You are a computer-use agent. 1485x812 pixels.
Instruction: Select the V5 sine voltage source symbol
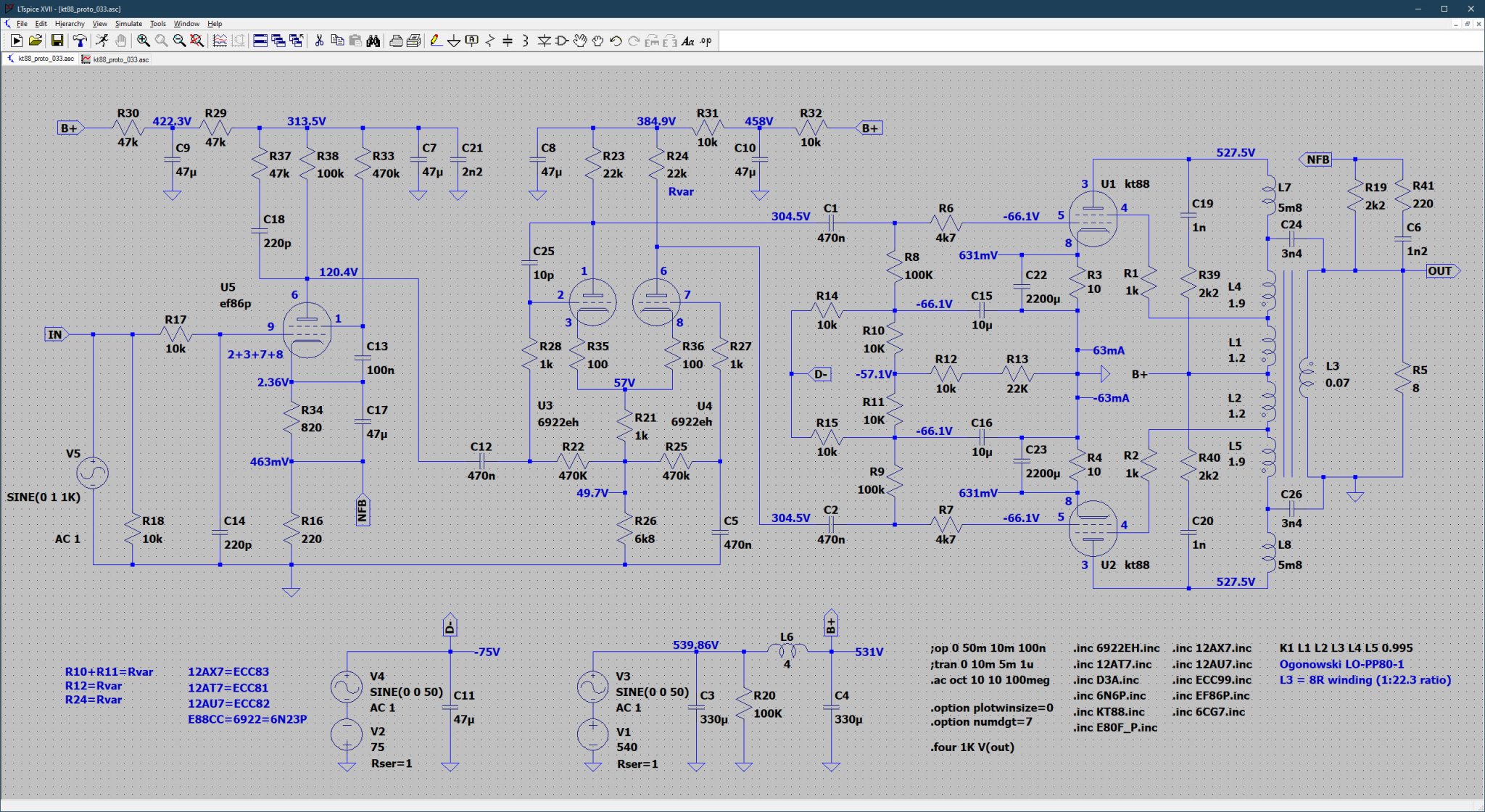pyautogui.click(x=93, y=473)
